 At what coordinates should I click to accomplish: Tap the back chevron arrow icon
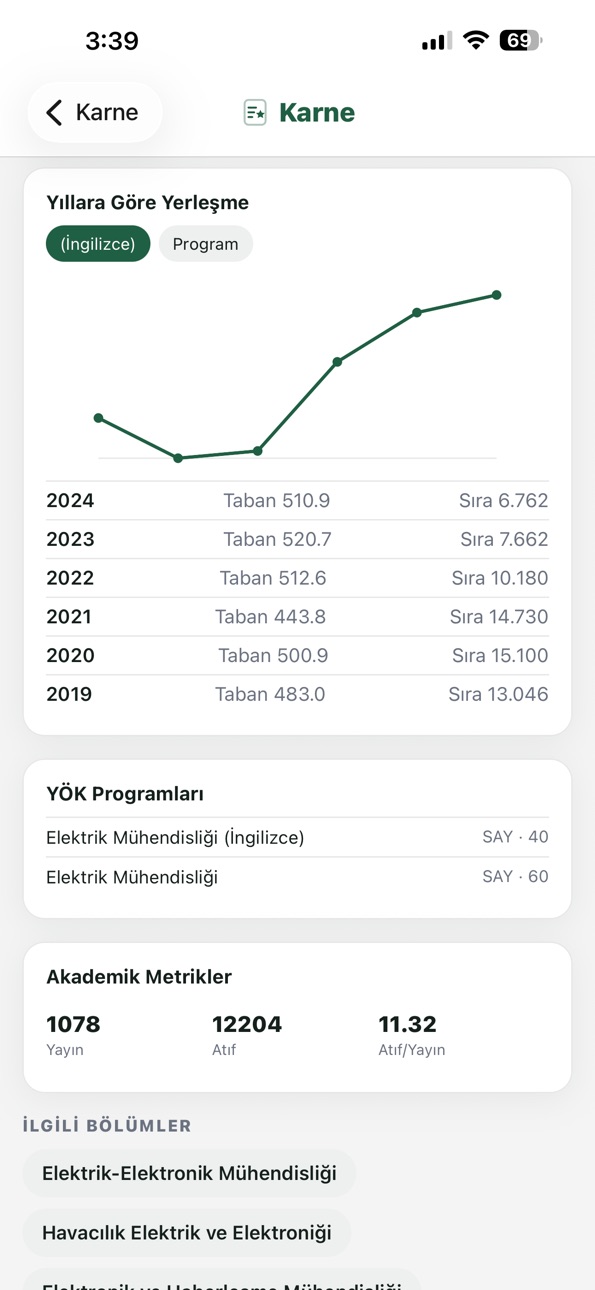55,112
